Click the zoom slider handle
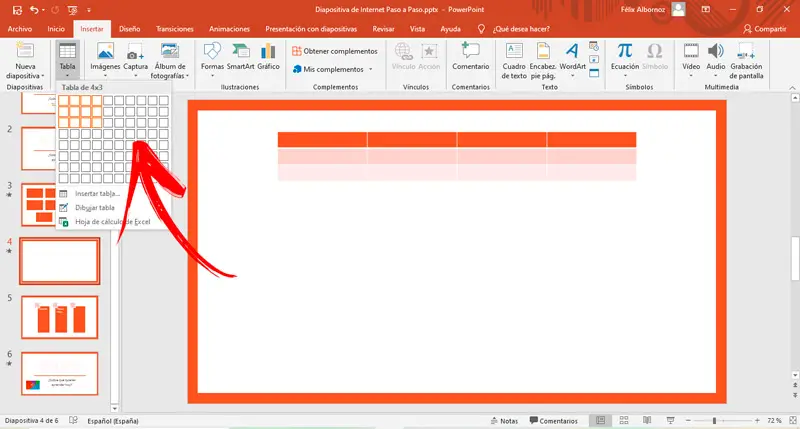This screenshot has width=800, height=429. pos(714,421)
